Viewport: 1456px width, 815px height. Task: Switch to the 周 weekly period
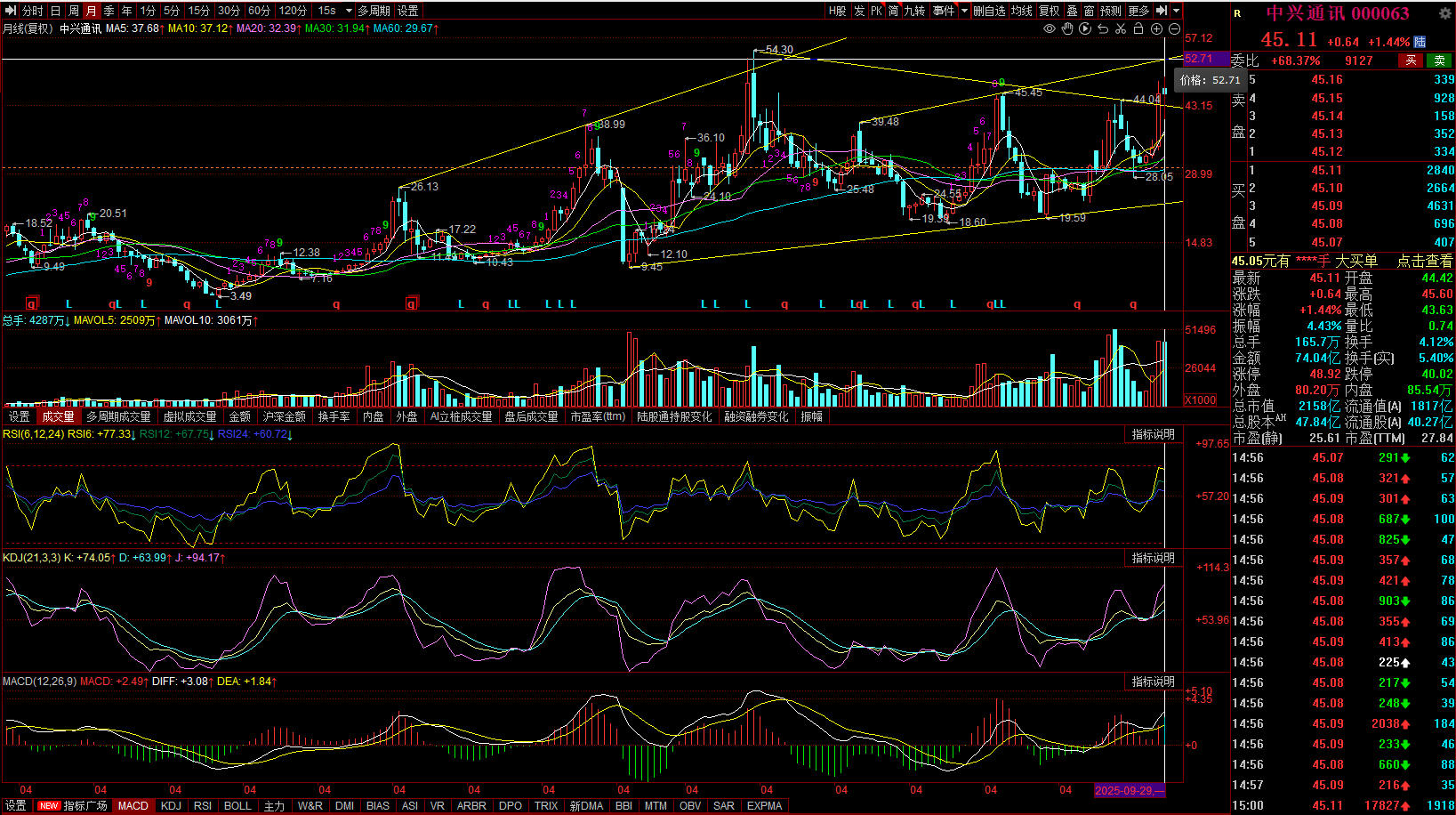[x=74, y=11]
